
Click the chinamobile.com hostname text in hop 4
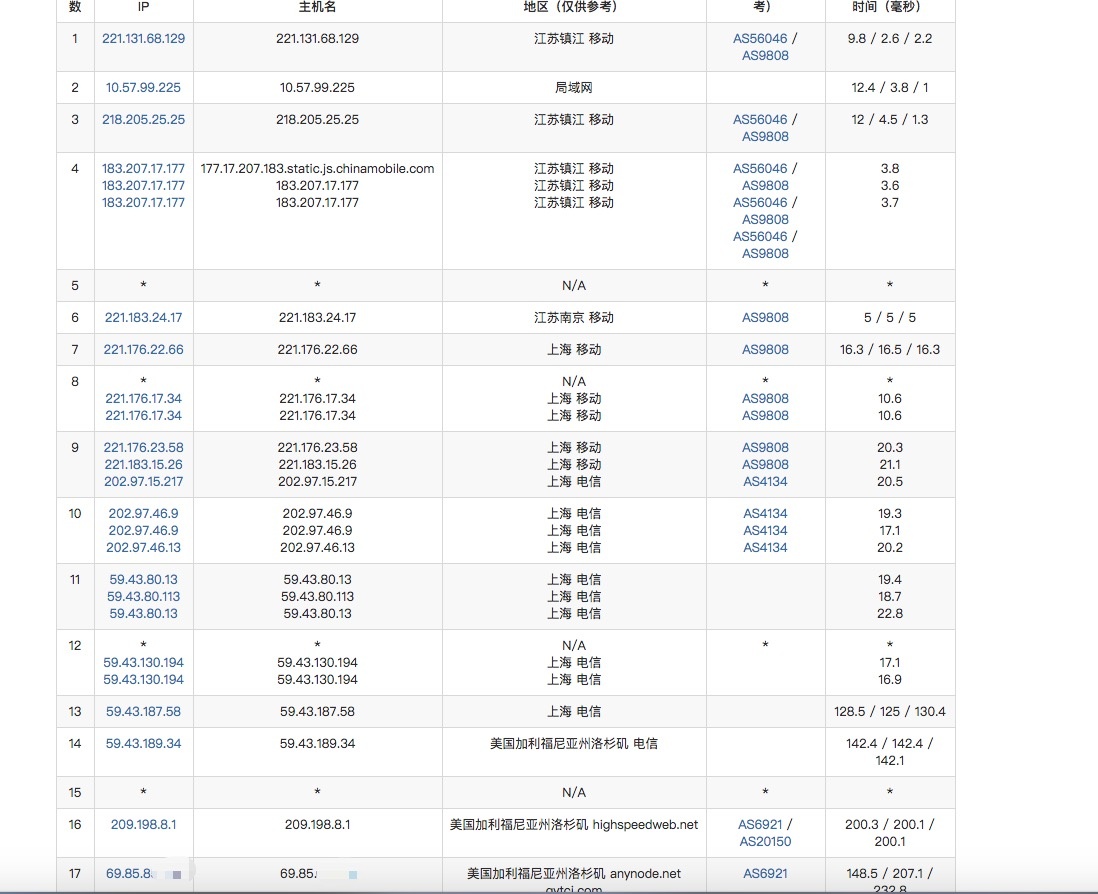point(317,168)
